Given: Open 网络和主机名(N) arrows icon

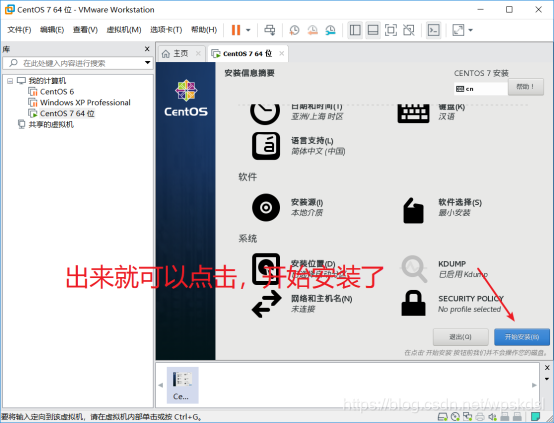Looking at the screenshot, I should (267, 304).
